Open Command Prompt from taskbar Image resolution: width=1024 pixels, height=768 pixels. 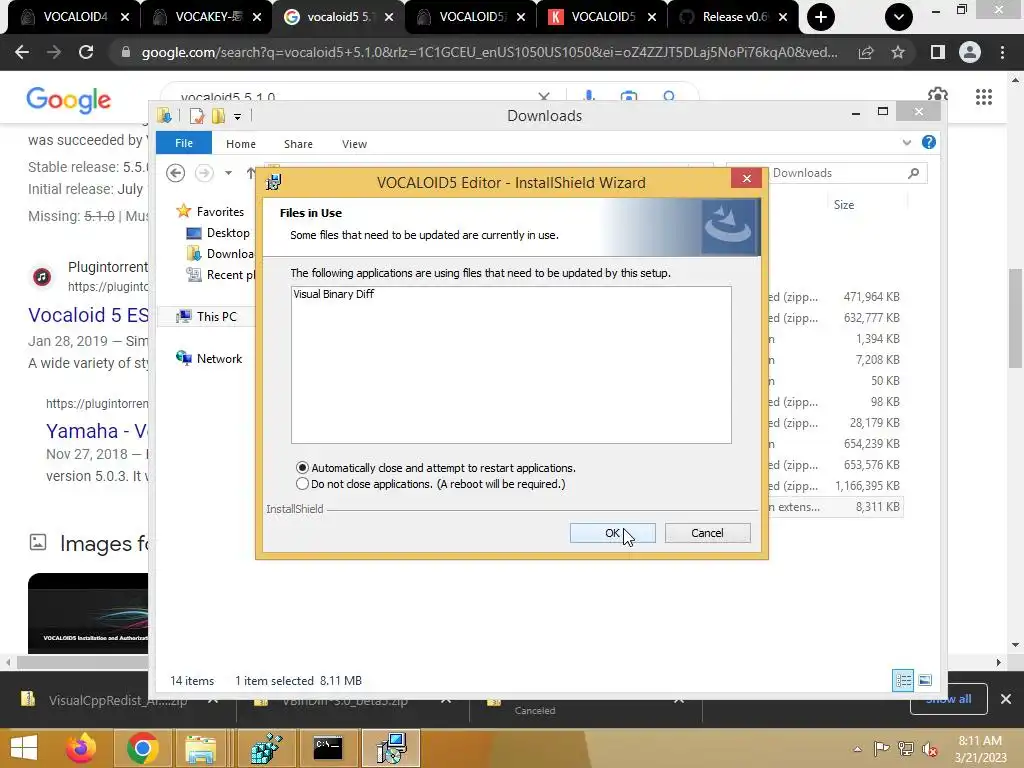click(x=328, y=748)
